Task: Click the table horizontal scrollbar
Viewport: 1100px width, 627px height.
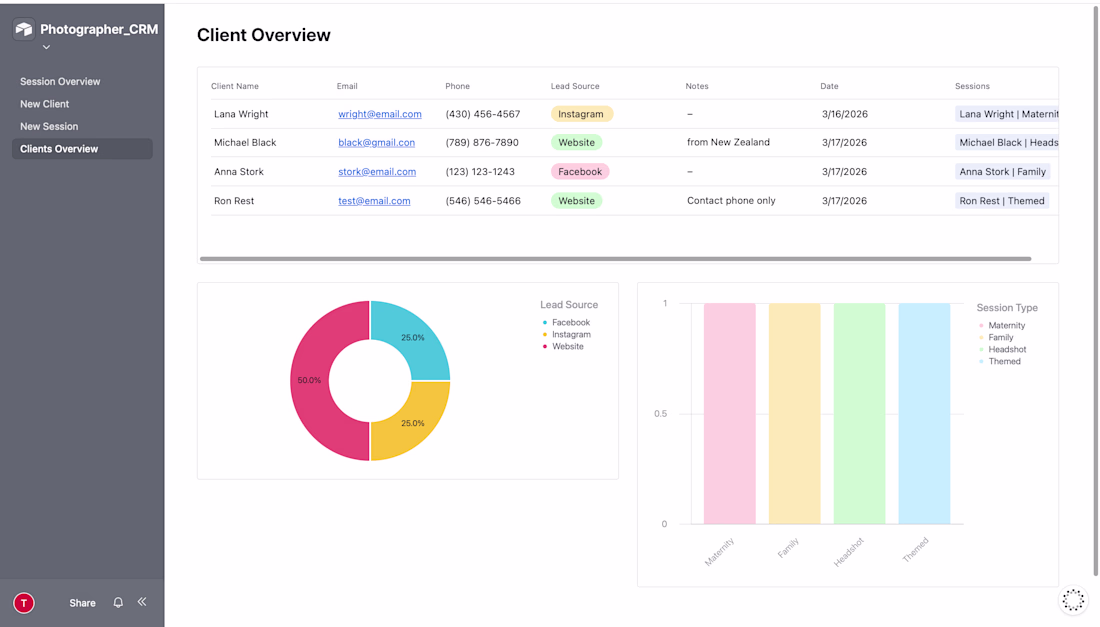Action: [615, 259]
